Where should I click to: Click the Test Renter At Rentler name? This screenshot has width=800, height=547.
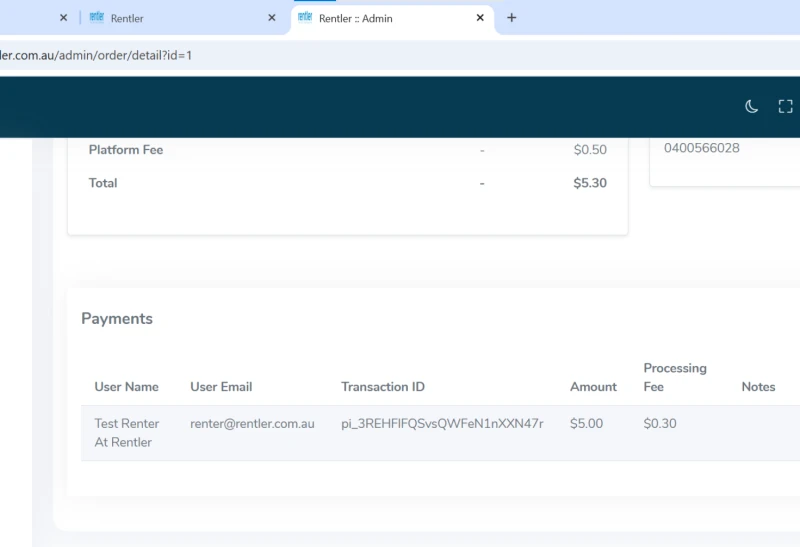(x=127, y=433)
